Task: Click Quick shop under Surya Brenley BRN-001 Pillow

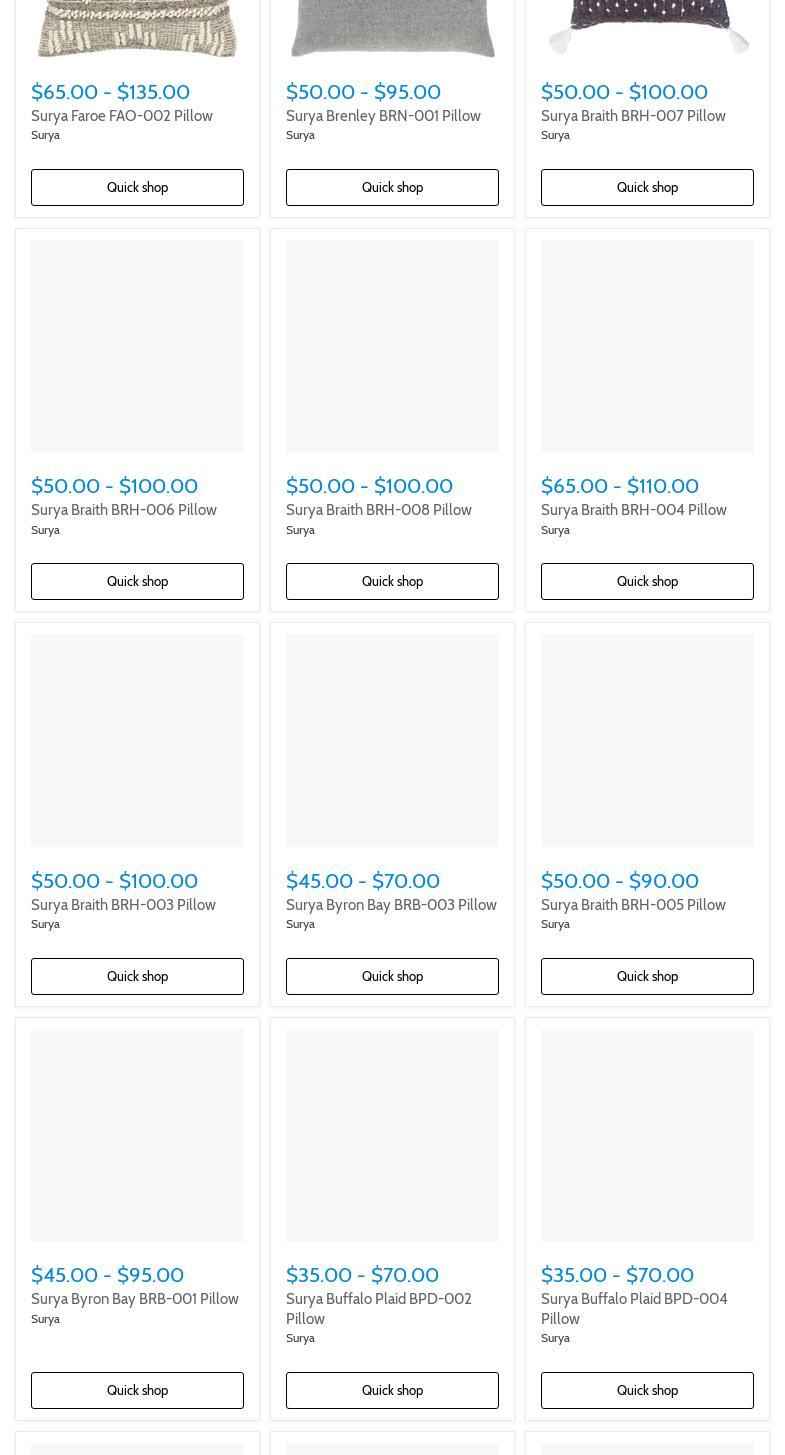Action: pyautogui.click(x=392, y=187)
